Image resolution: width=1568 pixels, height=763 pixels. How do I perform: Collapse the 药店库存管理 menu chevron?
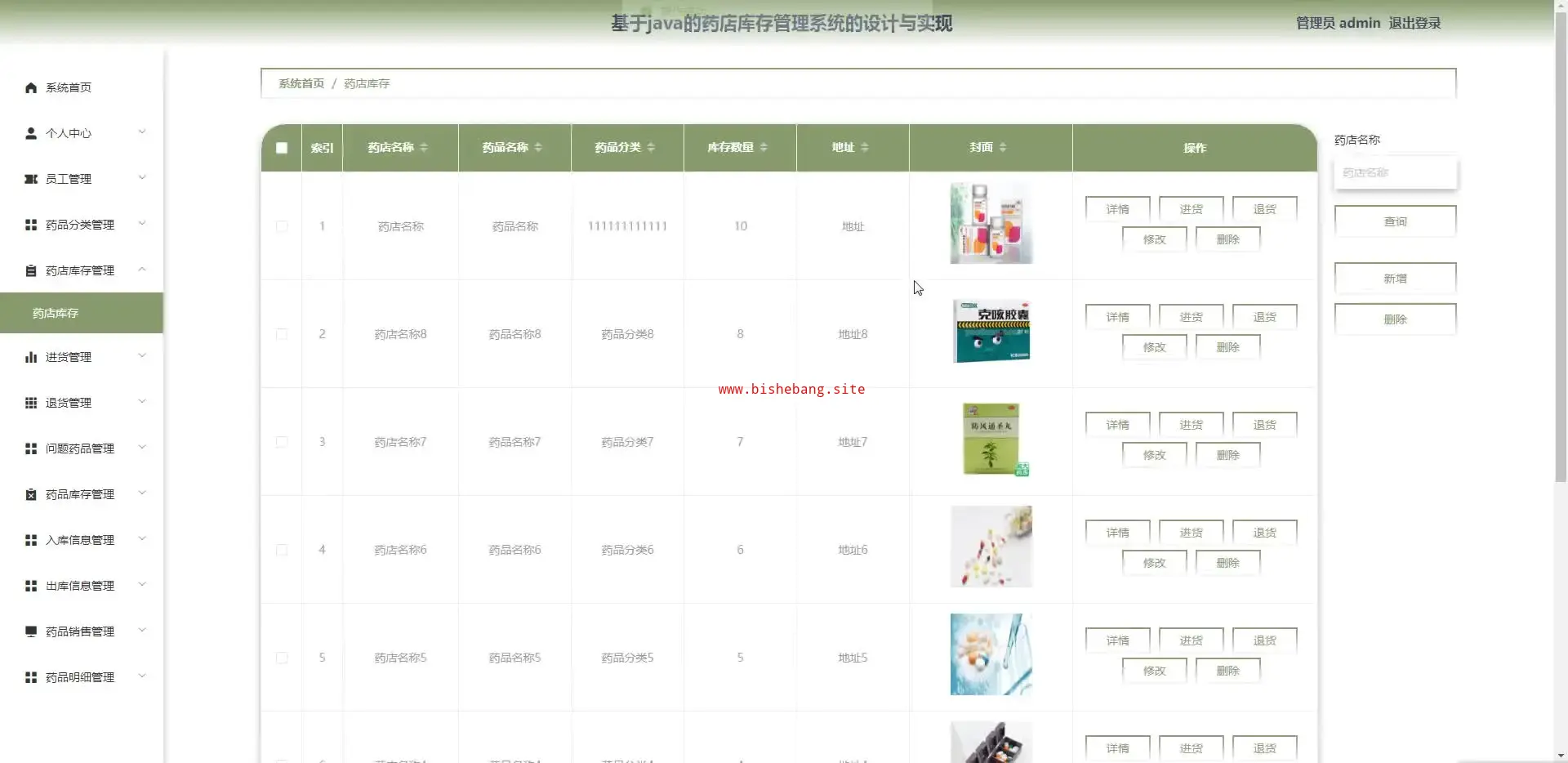pos(142,270)
